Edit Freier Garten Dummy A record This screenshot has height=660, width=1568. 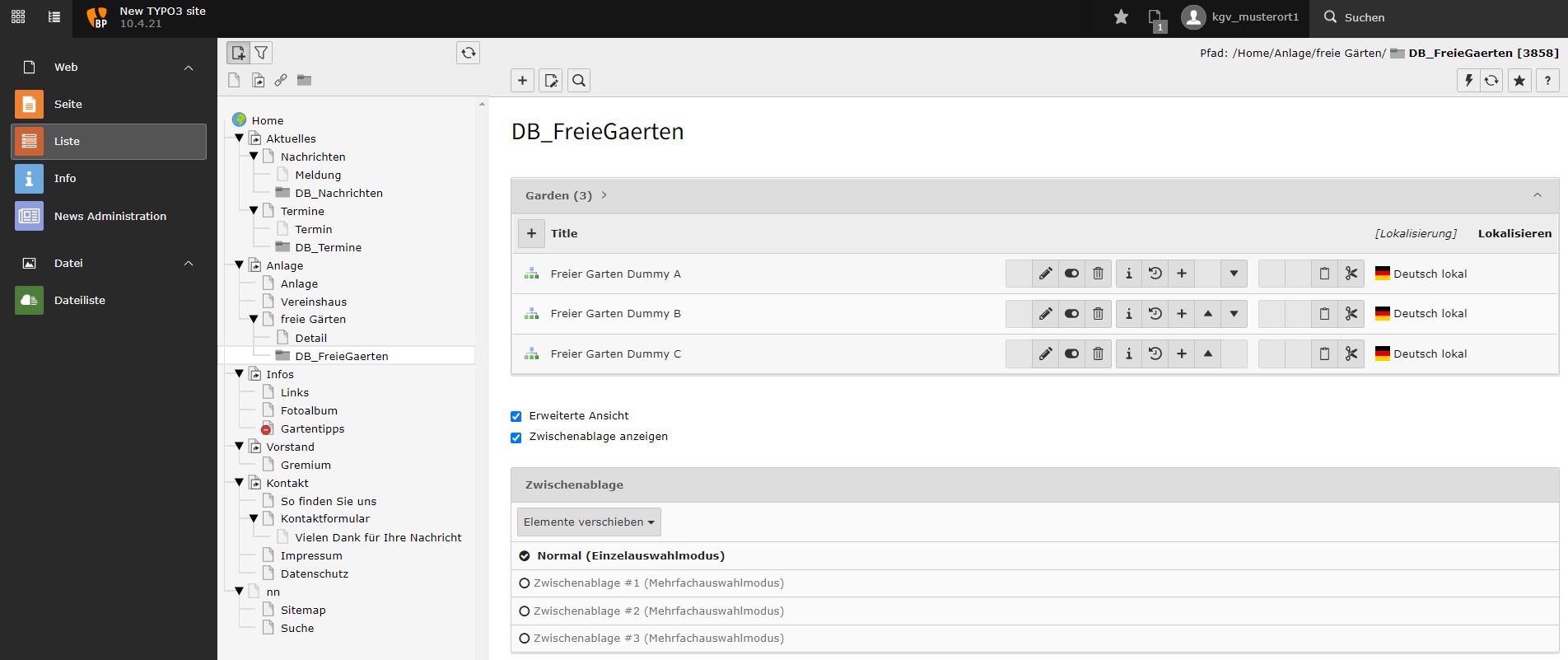coord(1045,274)
